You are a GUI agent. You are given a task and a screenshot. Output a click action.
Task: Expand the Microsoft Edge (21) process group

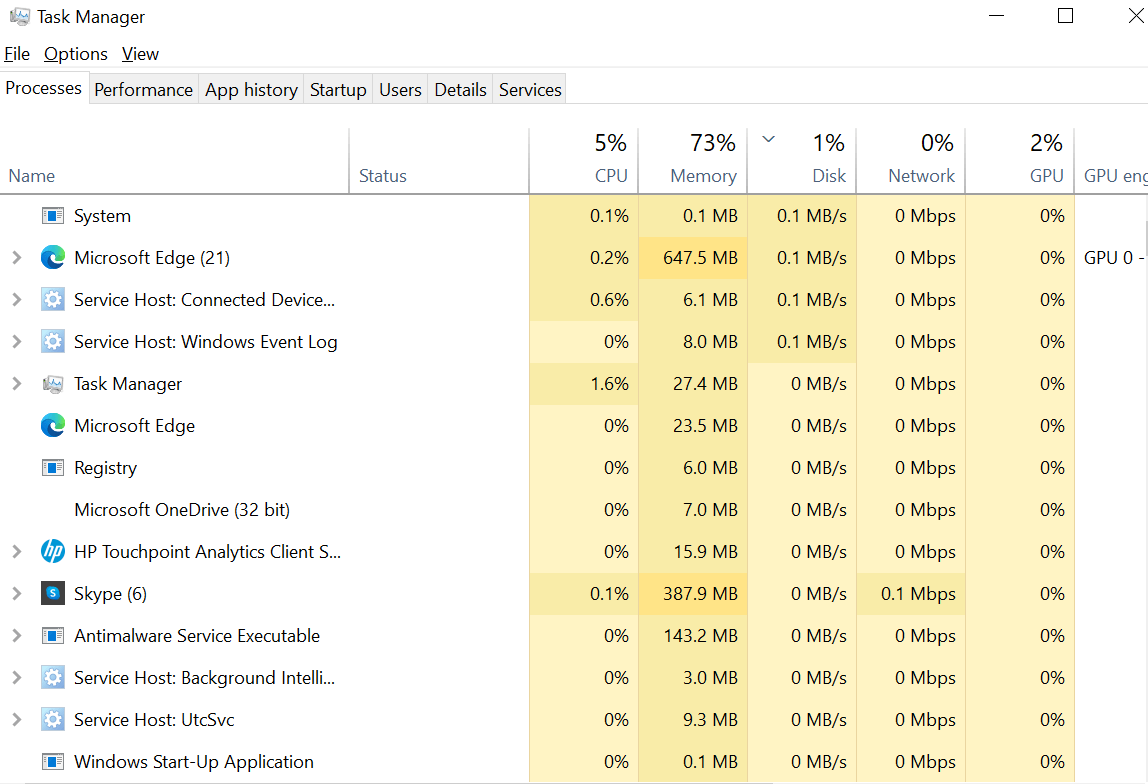17,257
